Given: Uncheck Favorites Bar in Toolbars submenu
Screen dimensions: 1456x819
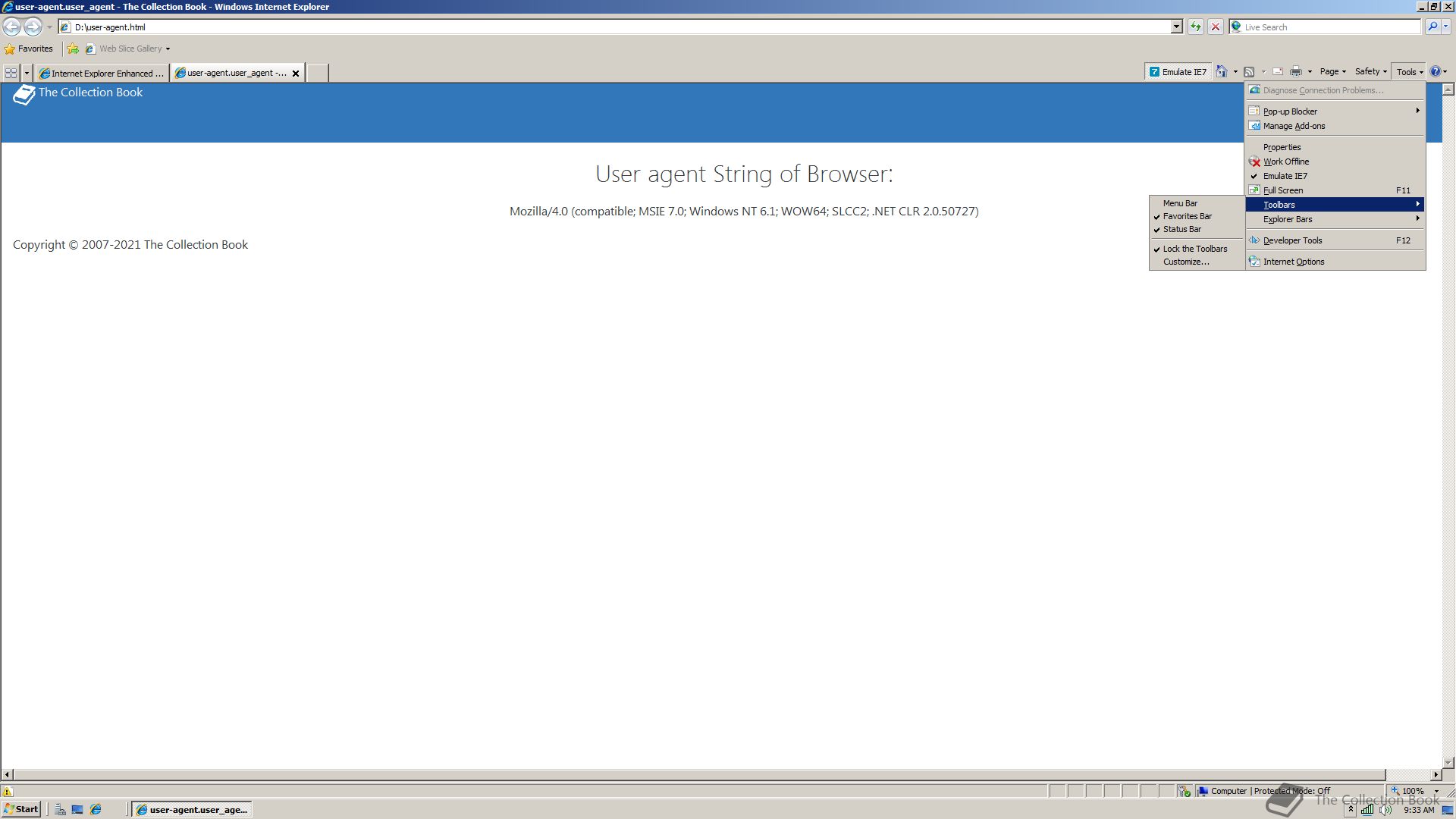Looking at the screenshot, I should point(1197,216).
